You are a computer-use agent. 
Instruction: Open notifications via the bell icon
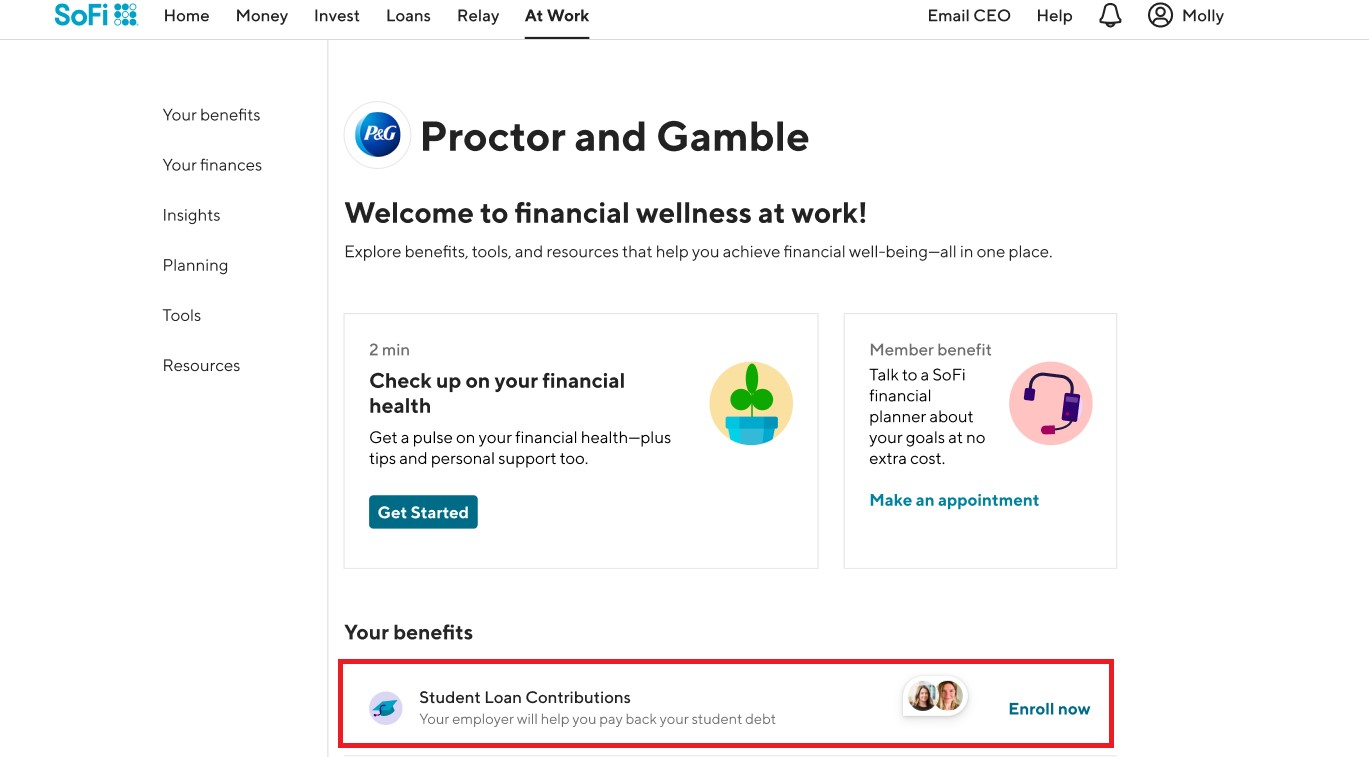pos(1109,15)
